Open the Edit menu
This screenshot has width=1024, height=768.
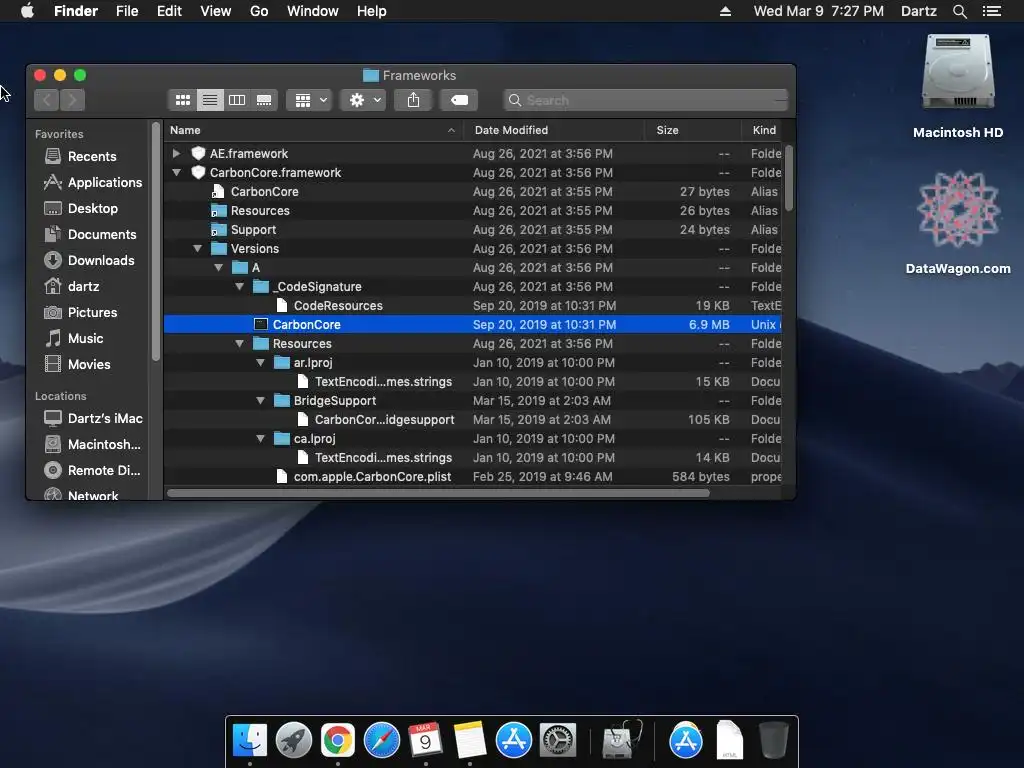point(169,11)
